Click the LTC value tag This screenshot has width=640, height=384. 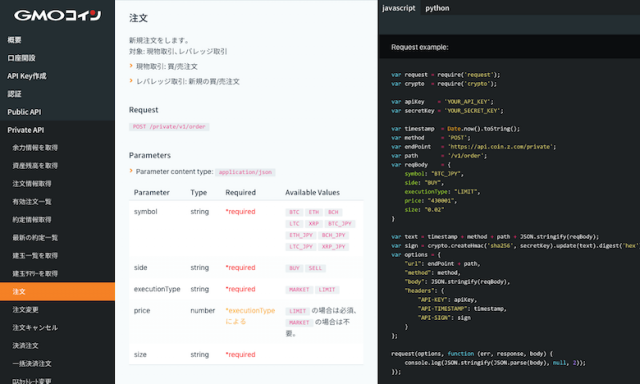(294, 224)
